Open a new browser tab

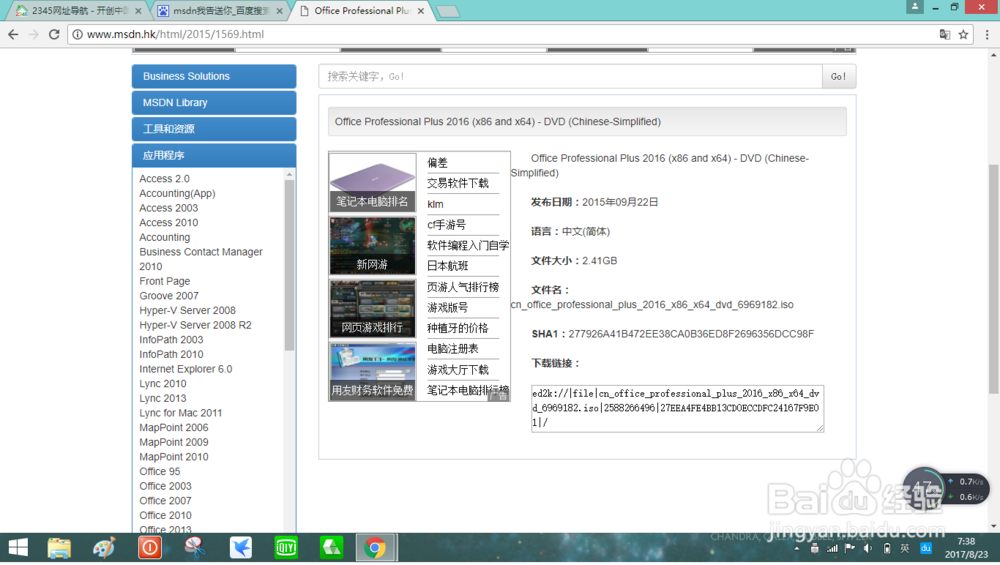[448, 11]
